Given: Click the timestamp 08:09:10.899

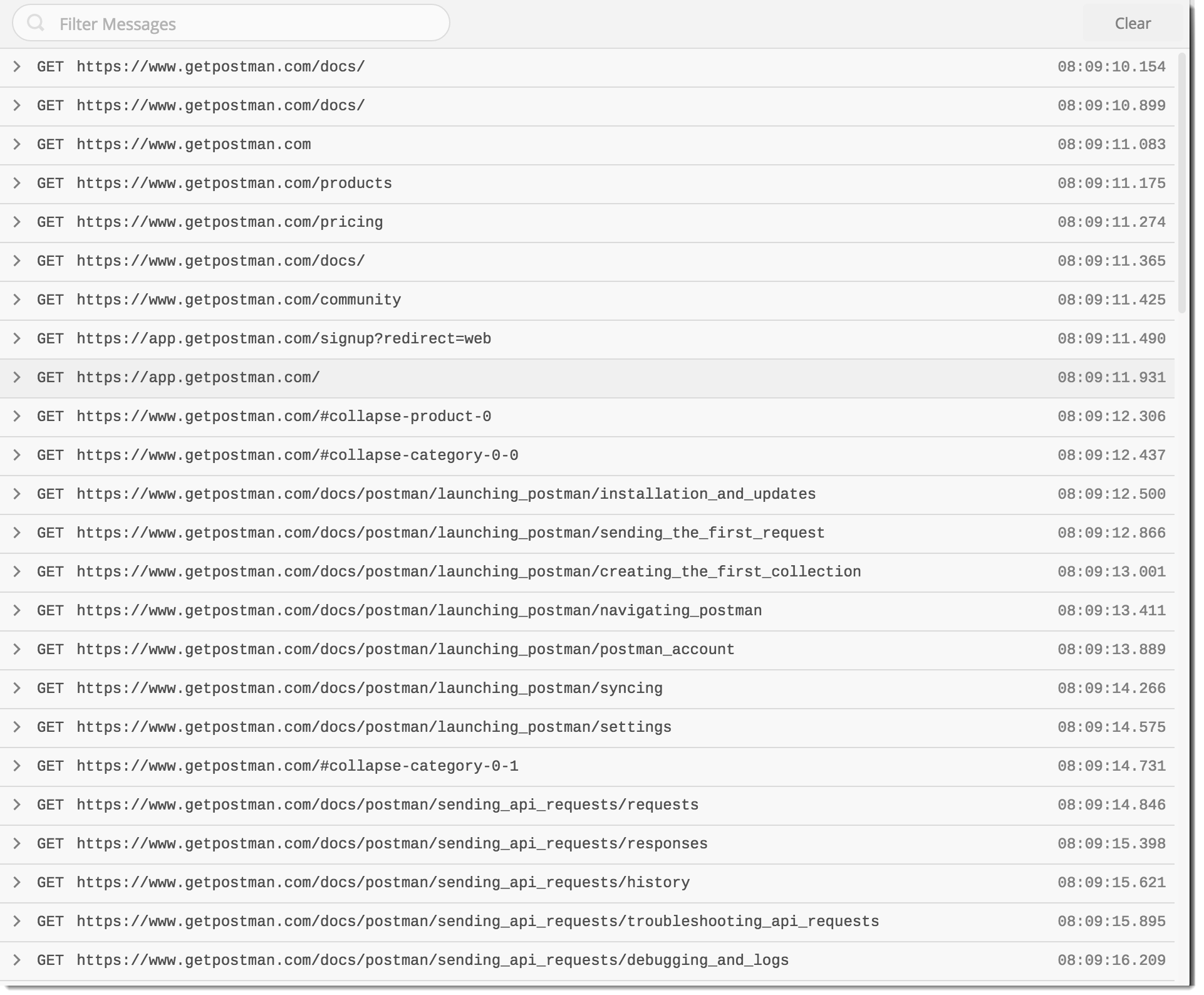Looking at the screenshot, I should click(1111, 105).
